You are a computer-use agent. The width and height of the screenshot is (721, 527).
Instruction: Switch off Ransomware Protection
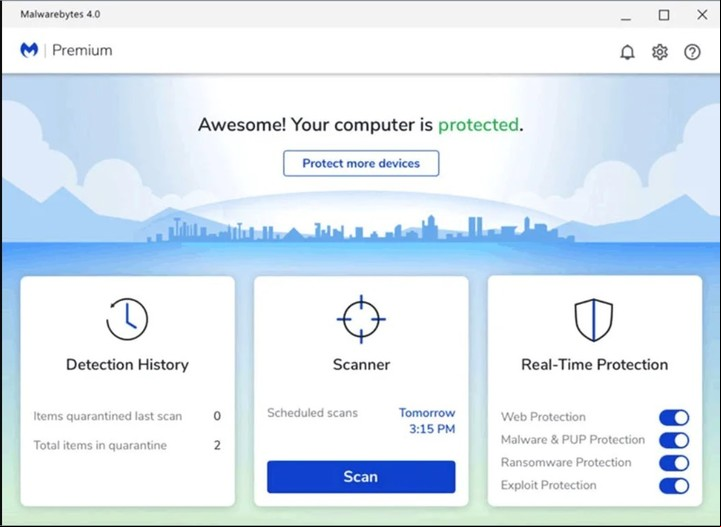click(x=674, y=463)
